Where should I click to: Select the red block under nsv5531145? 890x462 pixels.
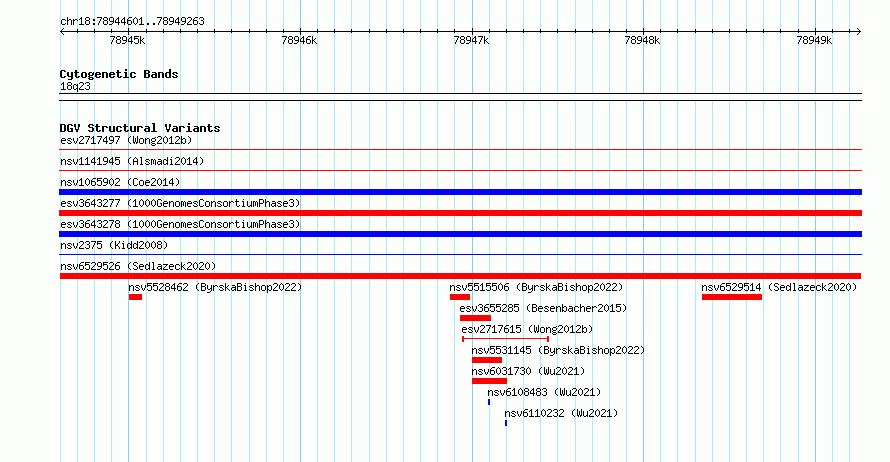click(x=487, y=360)
